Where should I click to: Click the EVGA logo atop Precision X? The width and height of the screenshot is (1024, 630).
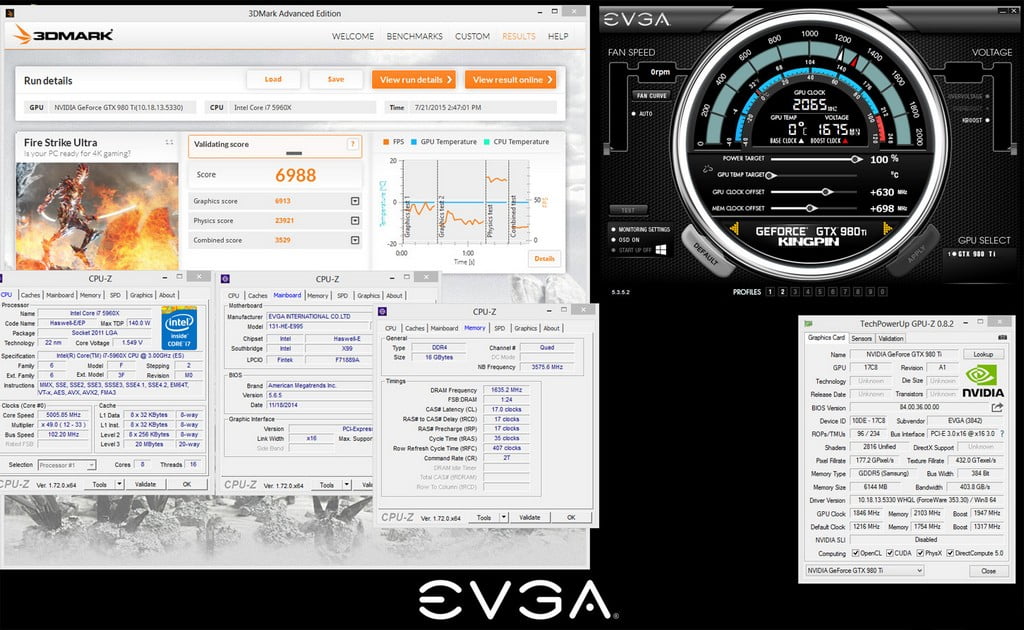(x=633, y=17)
